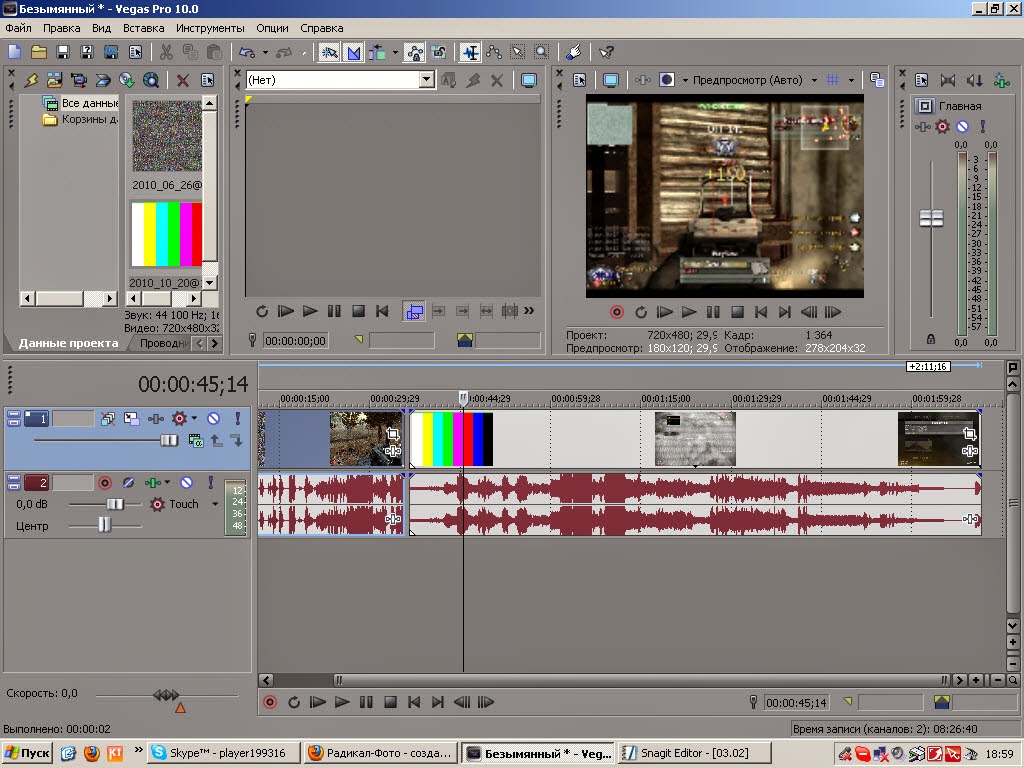Remove selected media with red X icon
Image resolution: width=1024 pixels, height=768 pixels.
(x=182, y=80)
